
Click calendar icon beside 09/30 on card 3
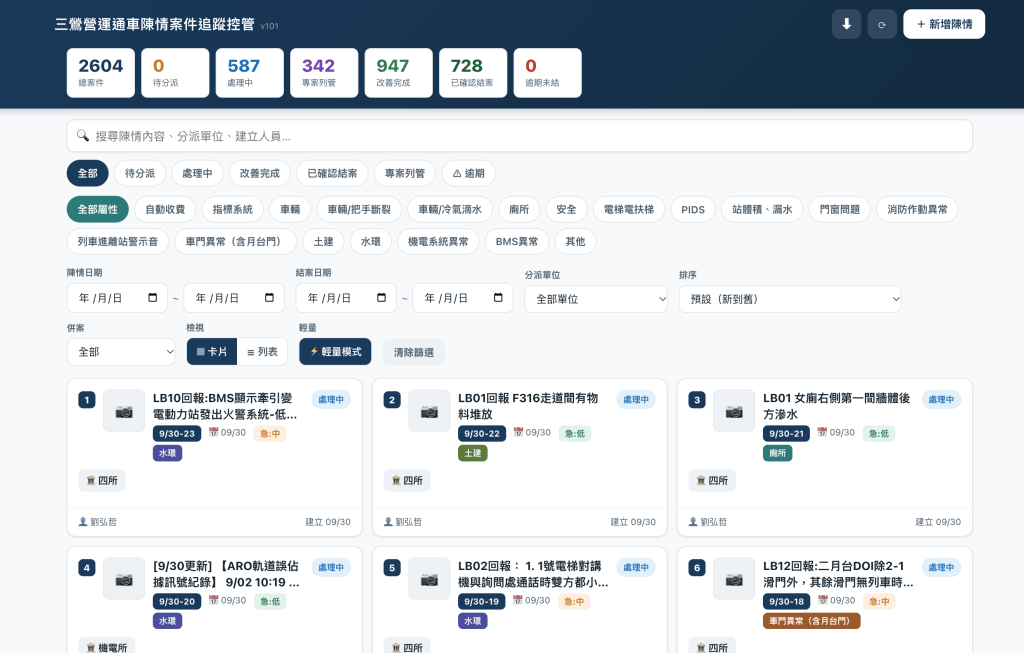tap(822, 432)
